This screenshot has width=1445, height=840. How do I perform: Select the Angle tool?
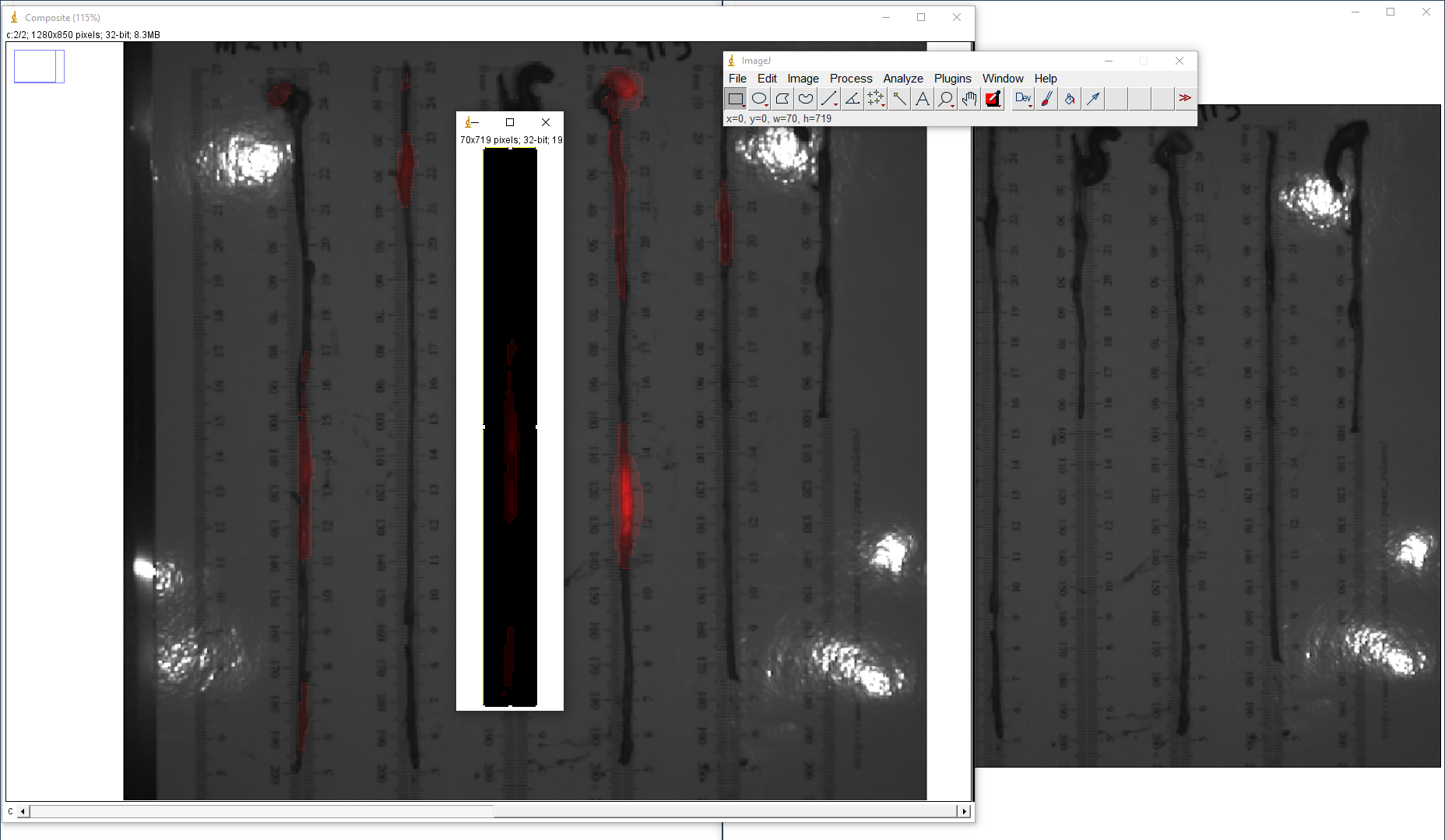point(853,99)
